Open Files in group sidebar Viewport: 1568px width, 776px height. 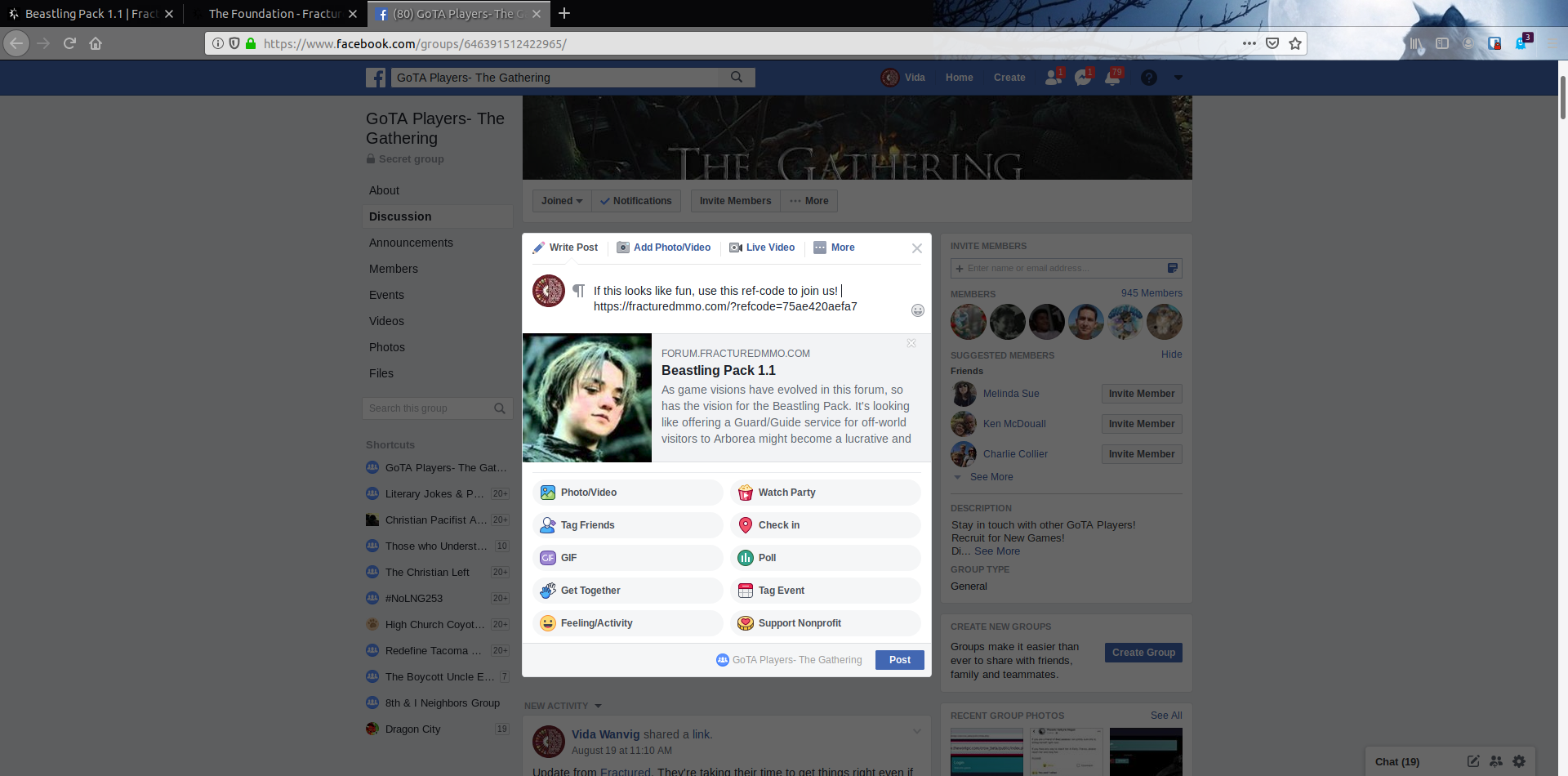(381, 373)
